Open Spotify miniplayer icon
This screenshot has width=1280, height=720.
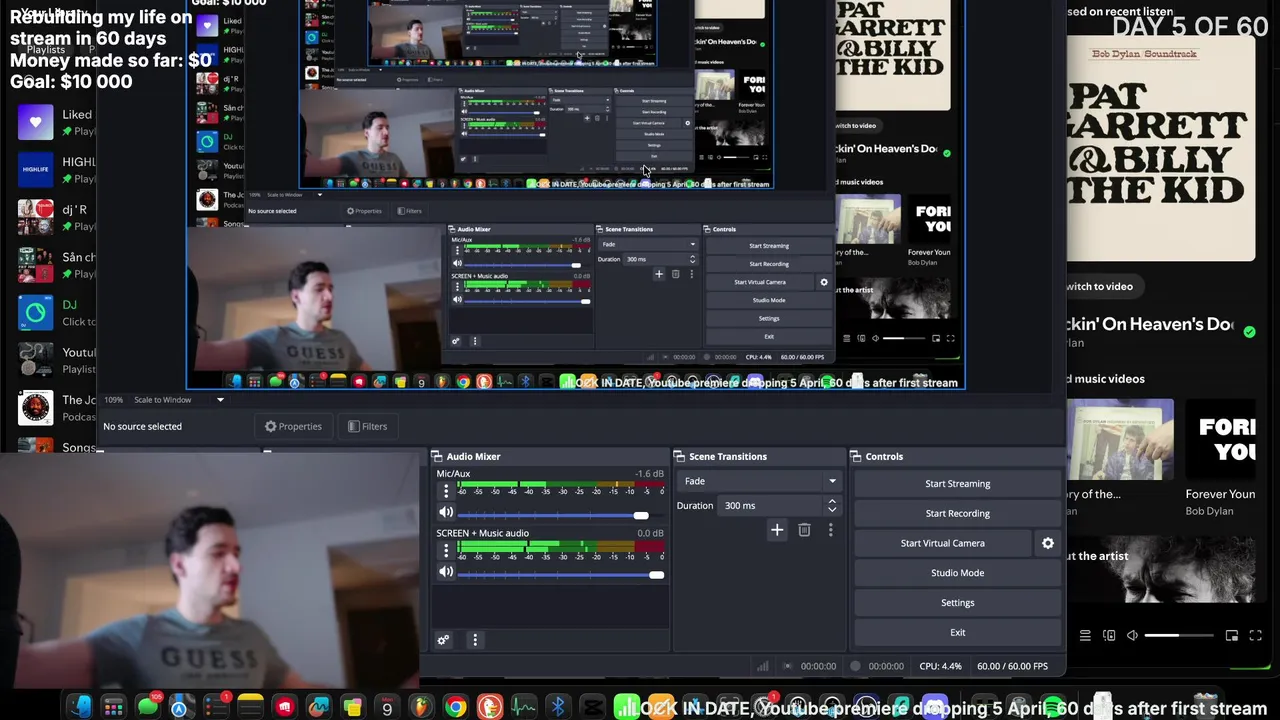(1232, 635)
